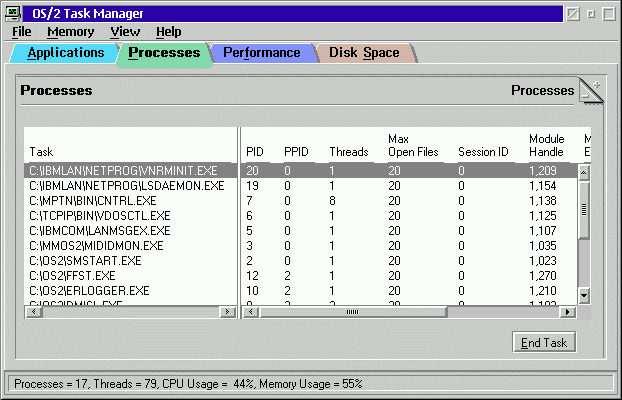622x400 pixels.
Task: Click the task list right scroll arrow
Action: point(229,312)
